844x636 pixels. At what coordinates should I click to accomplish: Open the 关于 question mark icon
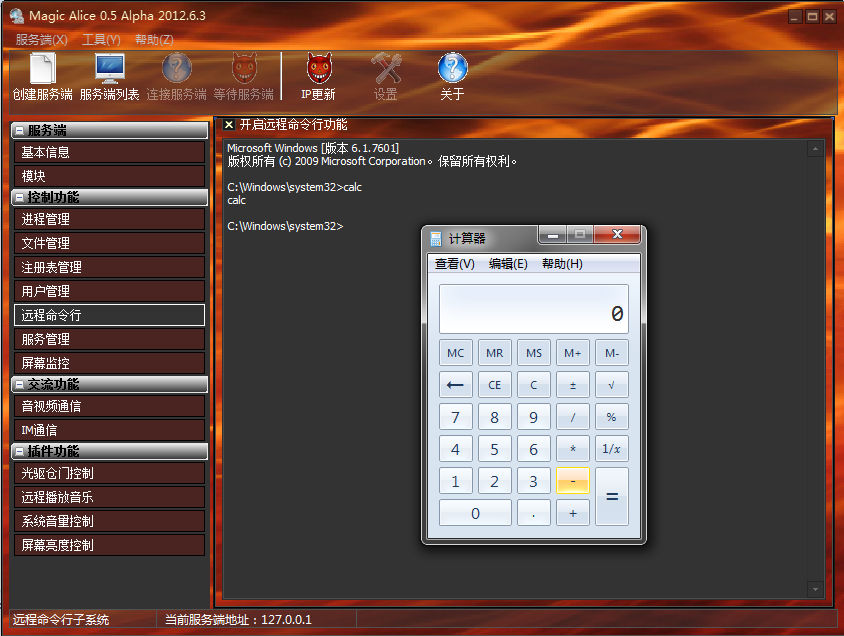pyautogui.click(x=452, y=68)
